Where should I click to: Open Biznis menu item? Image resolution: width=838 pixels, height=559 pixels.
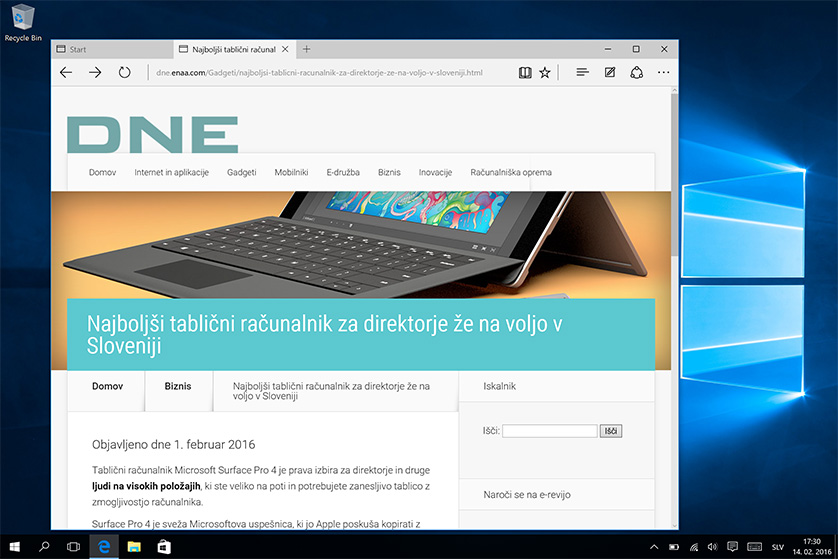pos(389,172)
